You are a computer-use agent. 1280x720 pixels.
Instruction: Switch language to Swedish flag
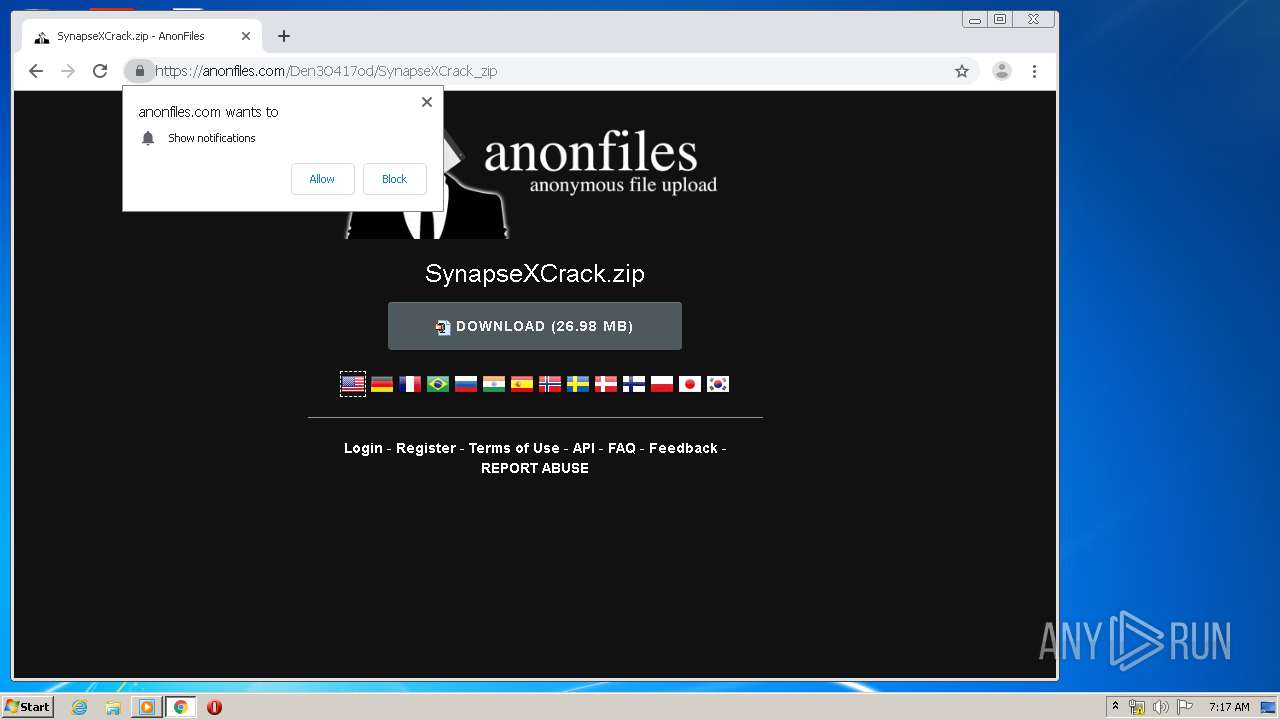pos(578,384)
